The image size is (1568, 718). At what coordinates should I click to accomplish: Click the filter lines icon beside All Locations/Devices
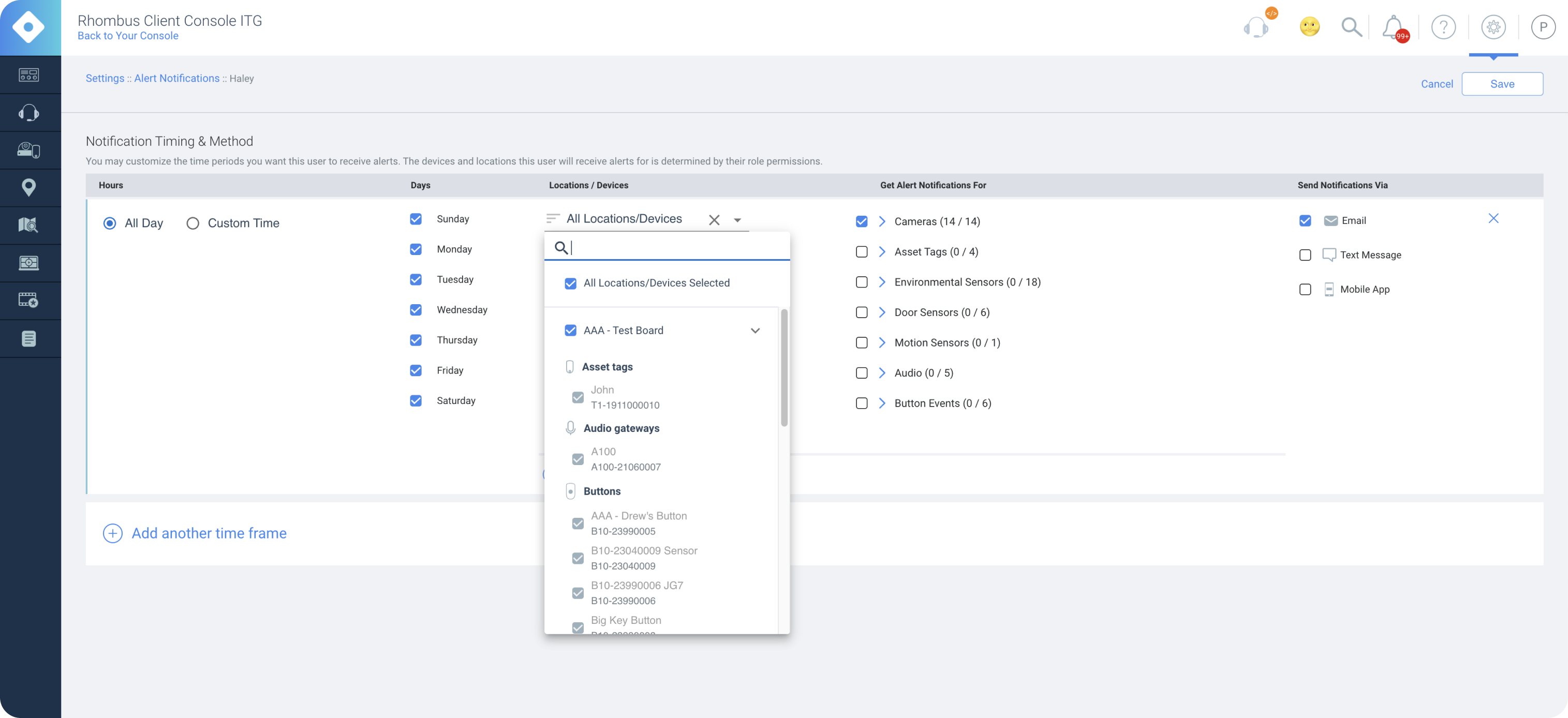[553, 218]
